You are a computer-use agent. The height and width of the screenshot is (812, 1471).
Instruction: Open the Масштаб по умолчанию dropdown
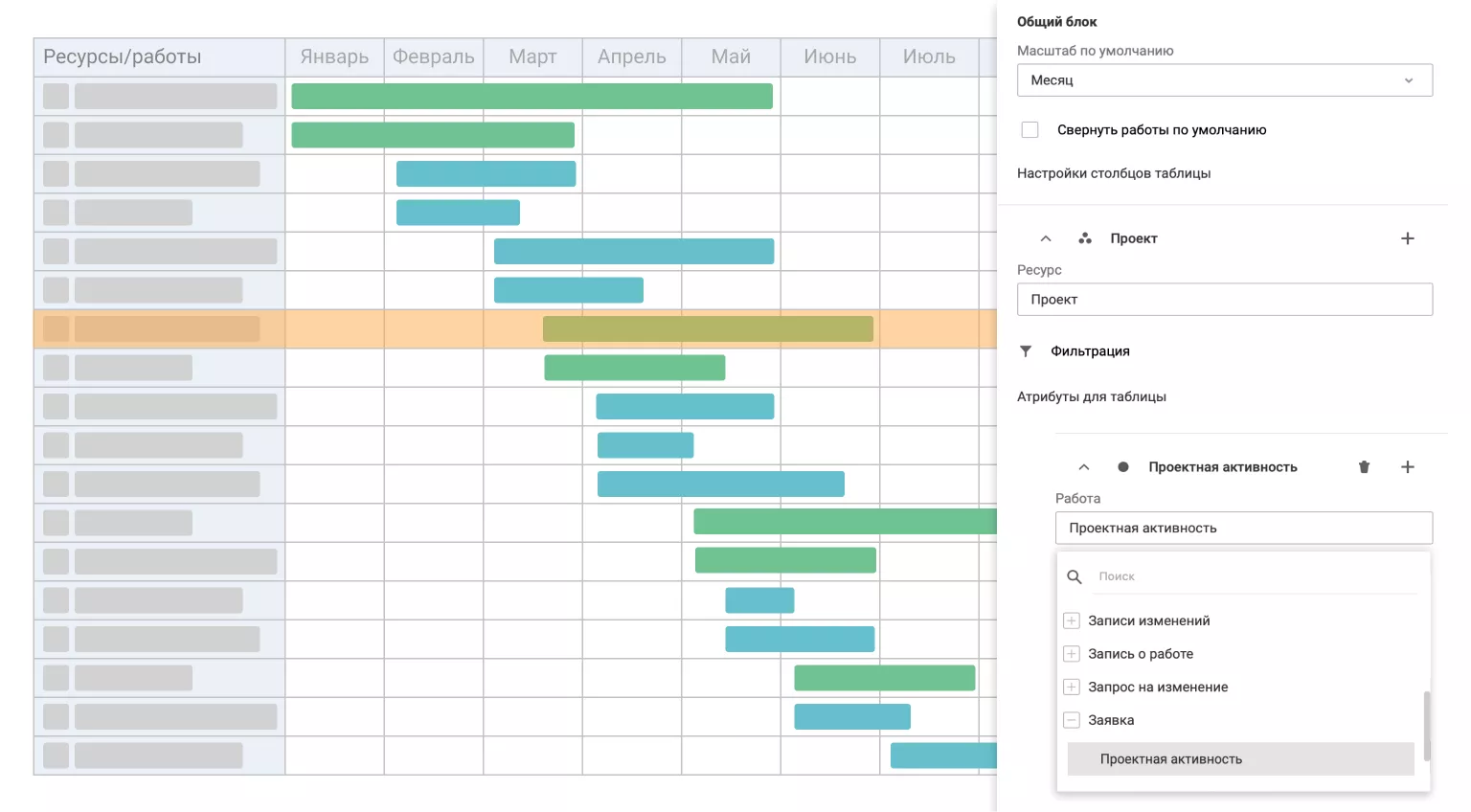(x=1224, y=80)
